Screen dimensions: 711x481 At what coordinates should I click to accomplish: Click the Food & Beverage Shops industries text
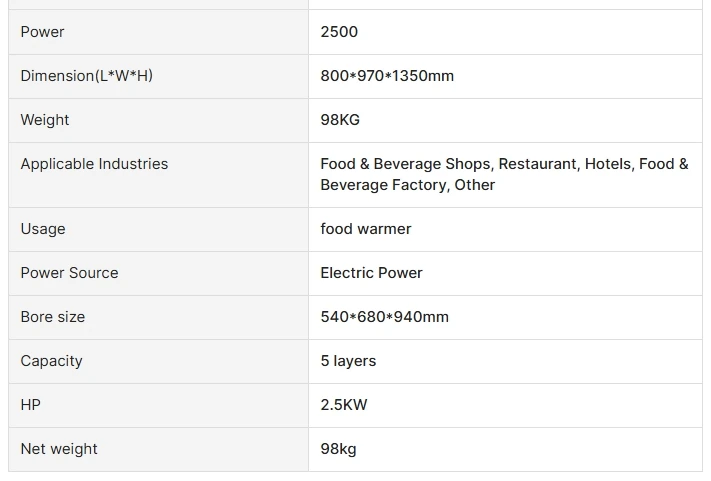click(405, 164)
